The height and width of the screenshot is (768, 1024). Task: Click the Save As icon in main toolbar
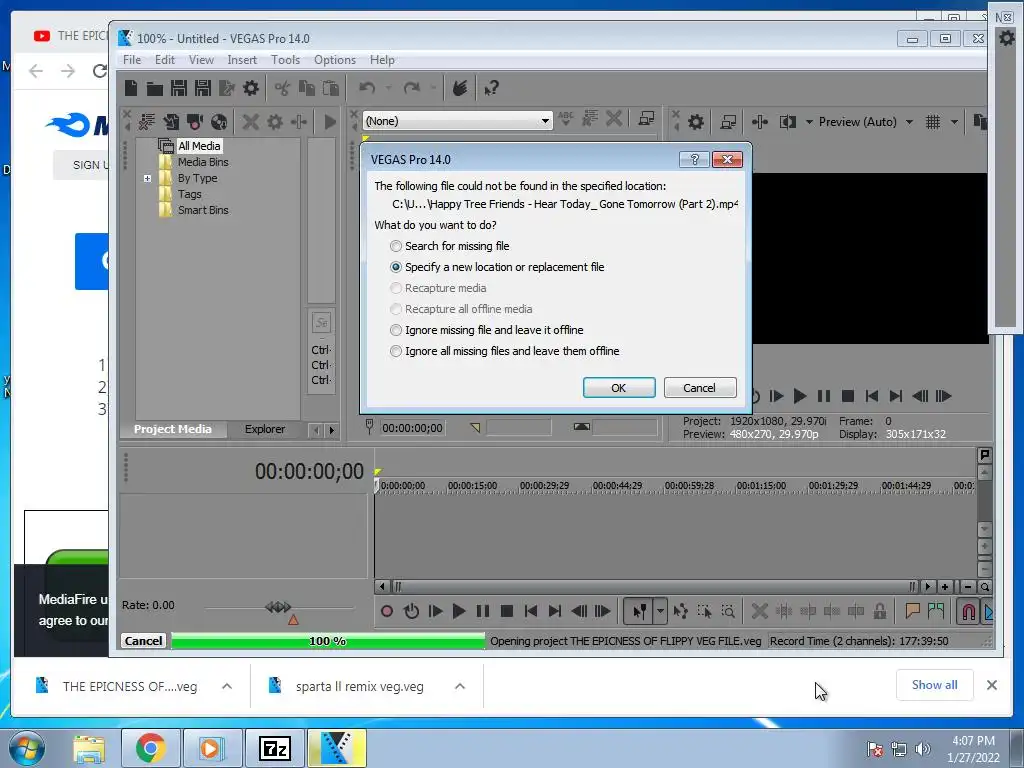tap(202, 88)
